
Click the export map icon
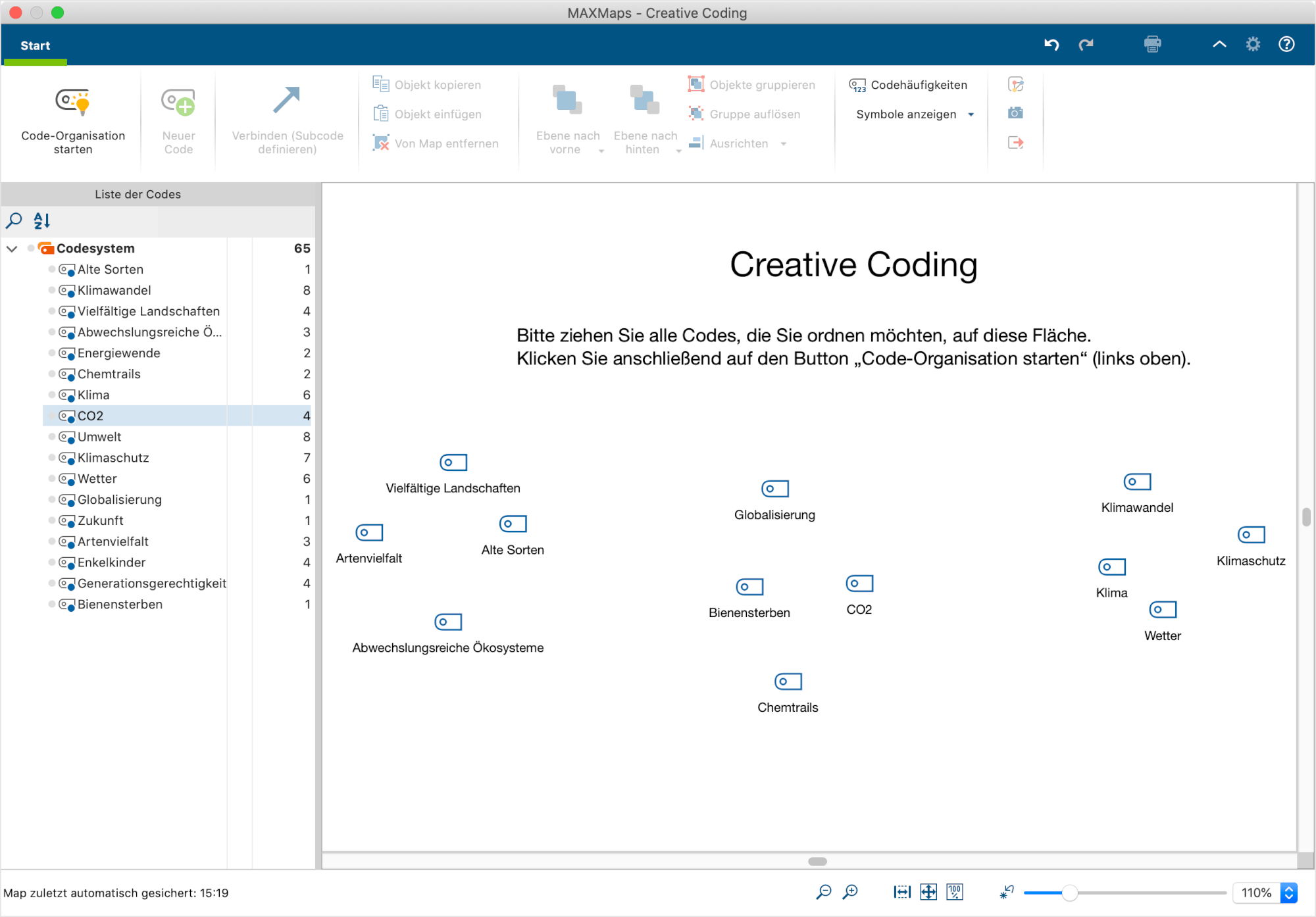tap(1016, 142)
